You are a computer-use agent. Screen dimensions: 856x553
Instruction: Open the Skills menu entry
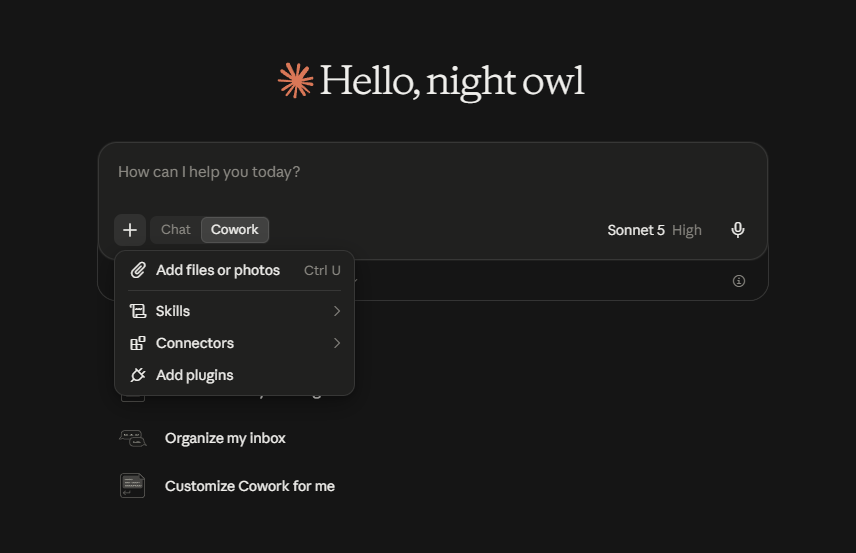[x=235, y=311]
